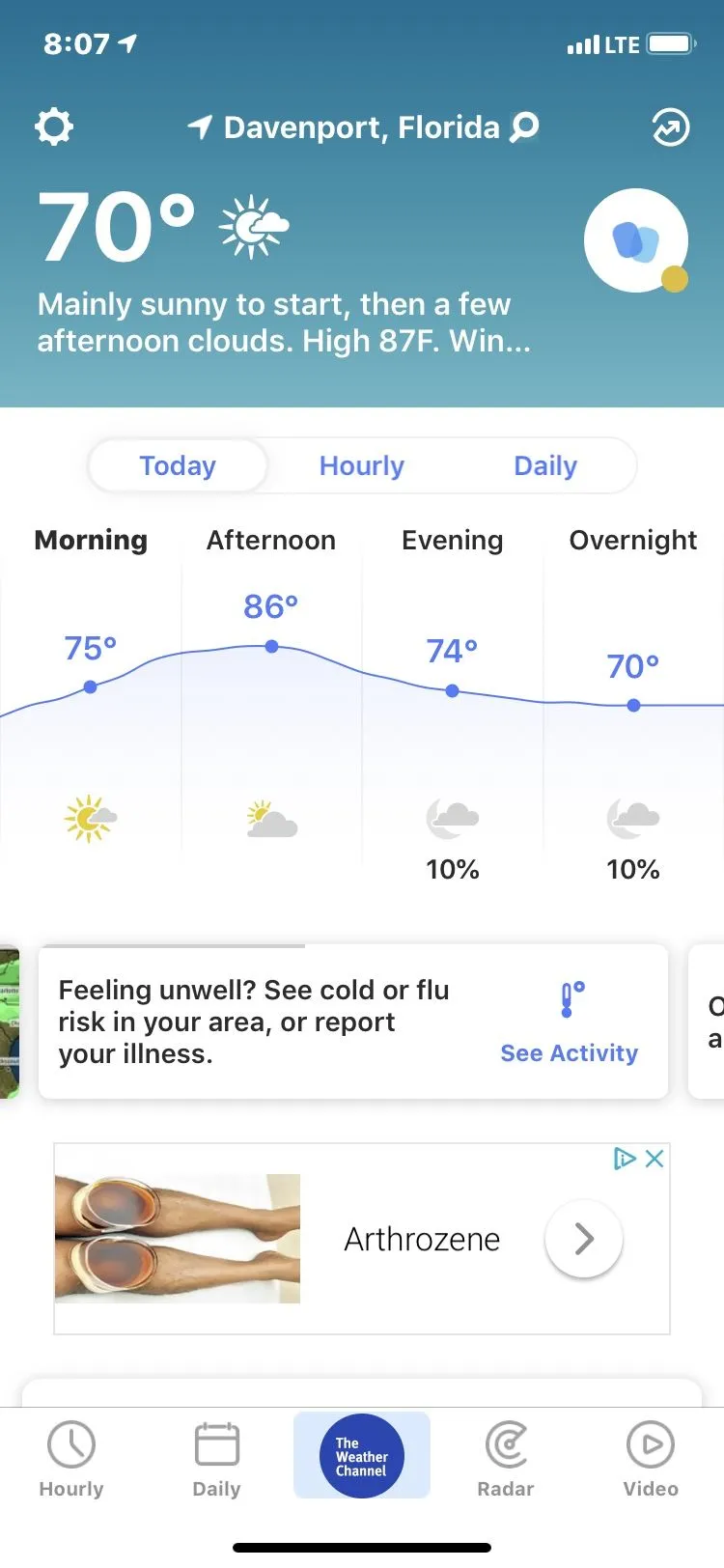This screenshot has width=724, height=1568.
Task: Switch to the Today segment
Action: (x=178, y=465)
